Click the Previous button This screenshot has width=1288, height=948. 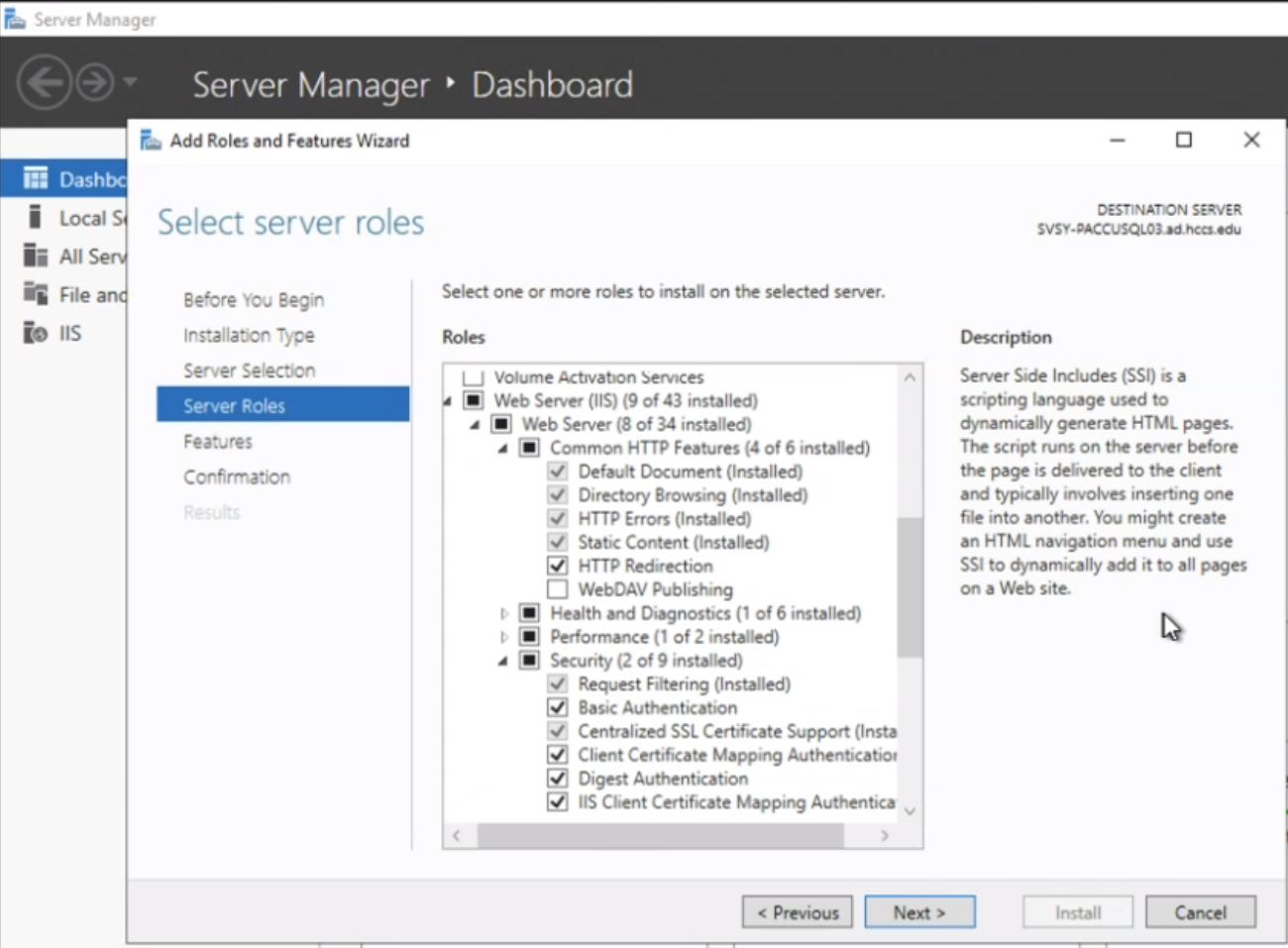pos(798,912)
